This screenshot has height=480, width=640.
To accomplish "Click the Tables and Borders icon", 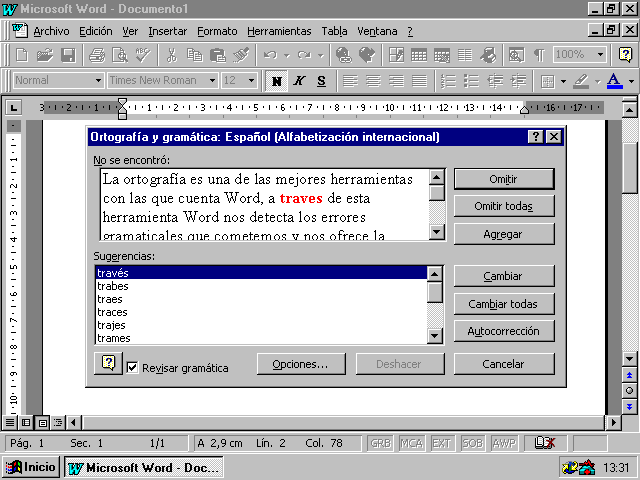I will 396,55.
